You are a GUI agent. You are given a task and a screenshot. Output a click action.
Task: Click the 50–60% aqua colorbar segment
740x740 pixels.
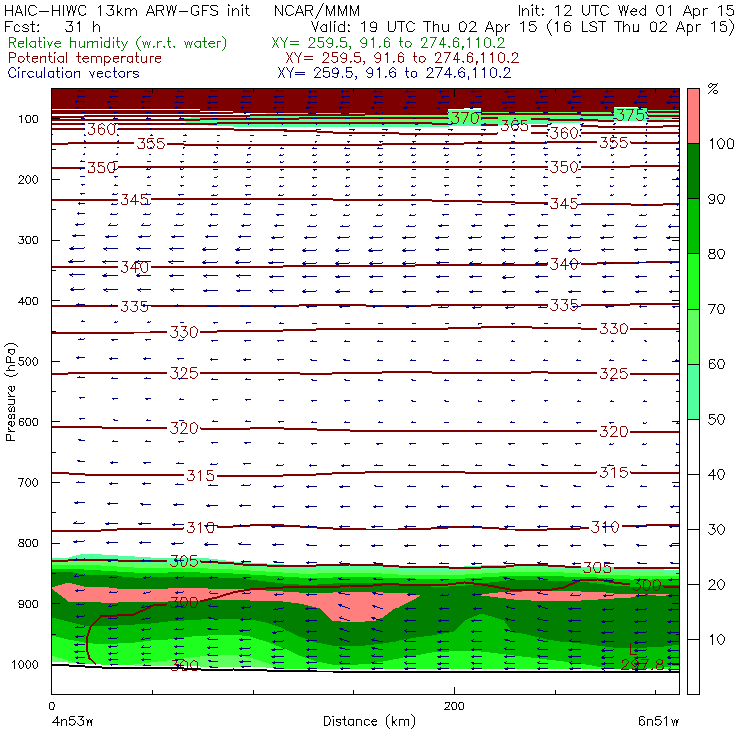pyautogui.click(x=693, y=392)
